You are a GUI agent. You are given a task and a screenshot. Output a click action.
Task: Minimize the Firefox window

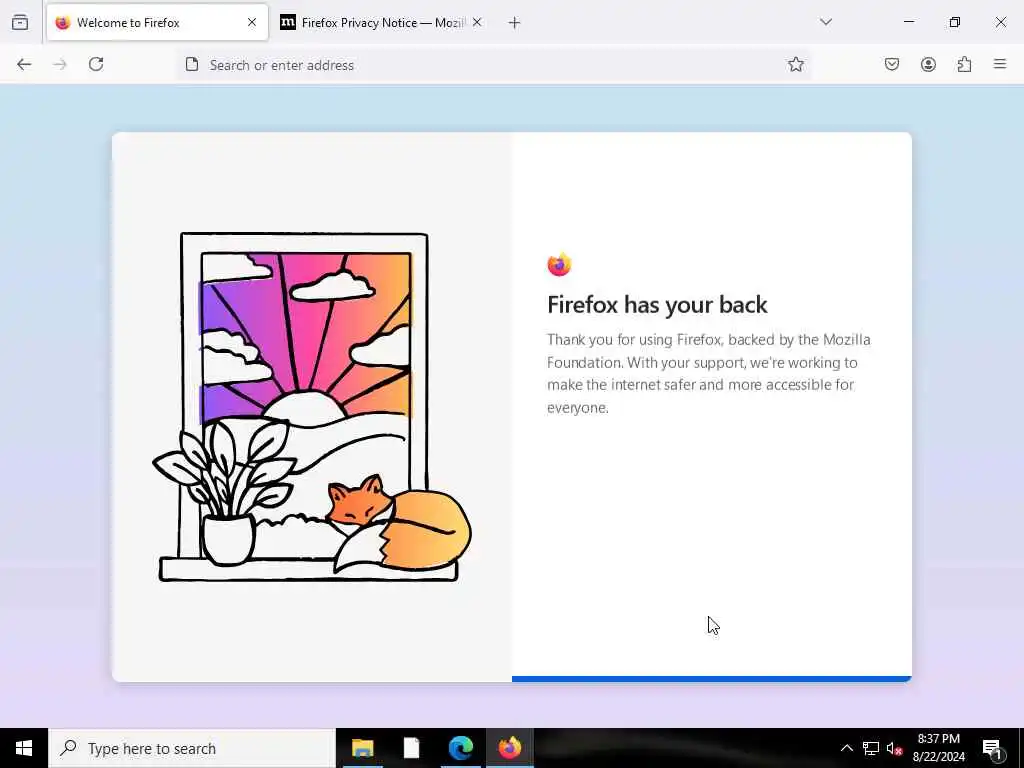tap(908, 22)
